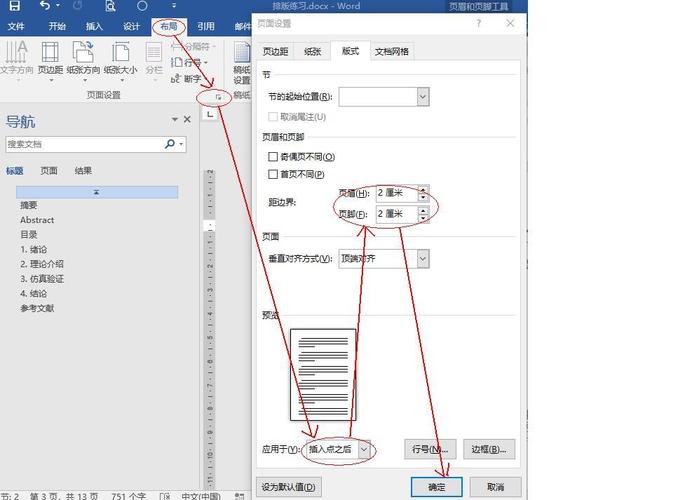The image size is (692, 500).
Task: Switch to 页边距 tab in page setup dialog
Action: (275, 52)
